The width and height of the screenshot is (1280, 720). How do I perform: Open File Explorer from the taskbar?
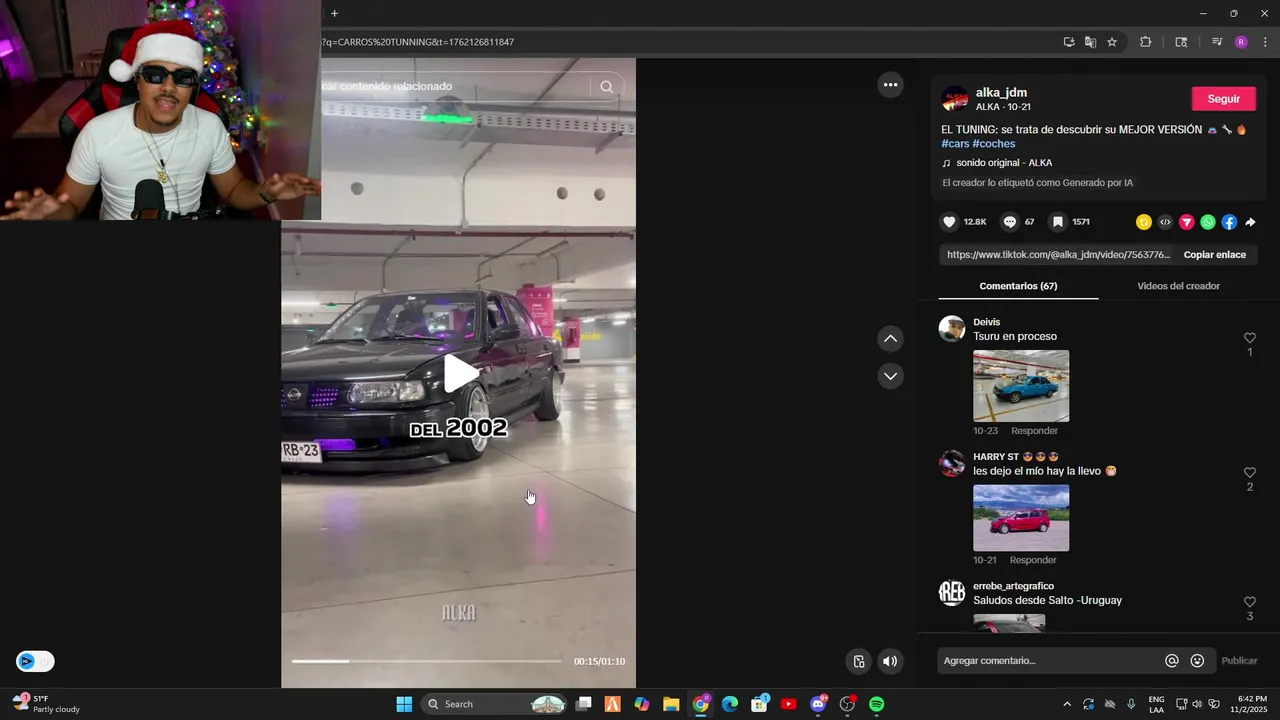coord(671,704)
